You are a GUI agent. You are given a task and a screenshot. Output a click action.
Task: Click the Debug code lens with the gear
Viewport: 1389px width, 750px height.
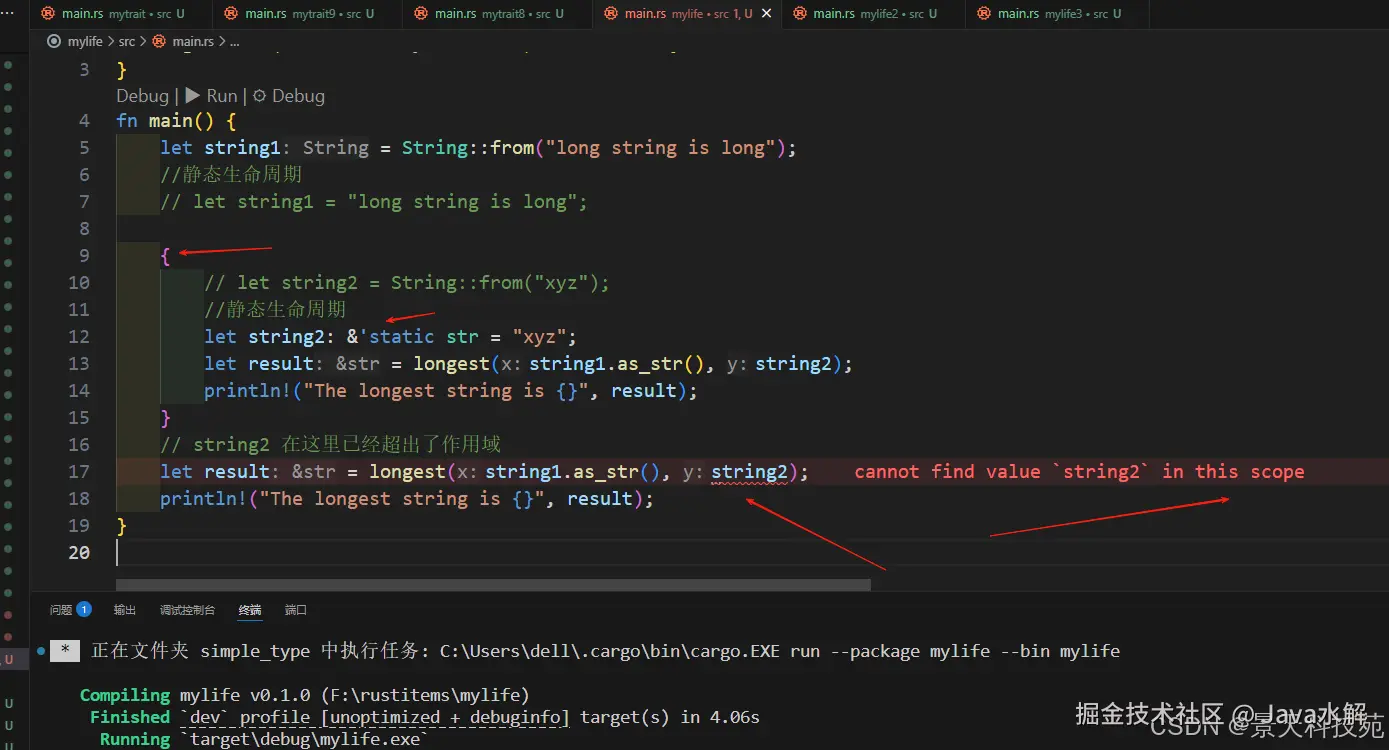pos(288,96)
